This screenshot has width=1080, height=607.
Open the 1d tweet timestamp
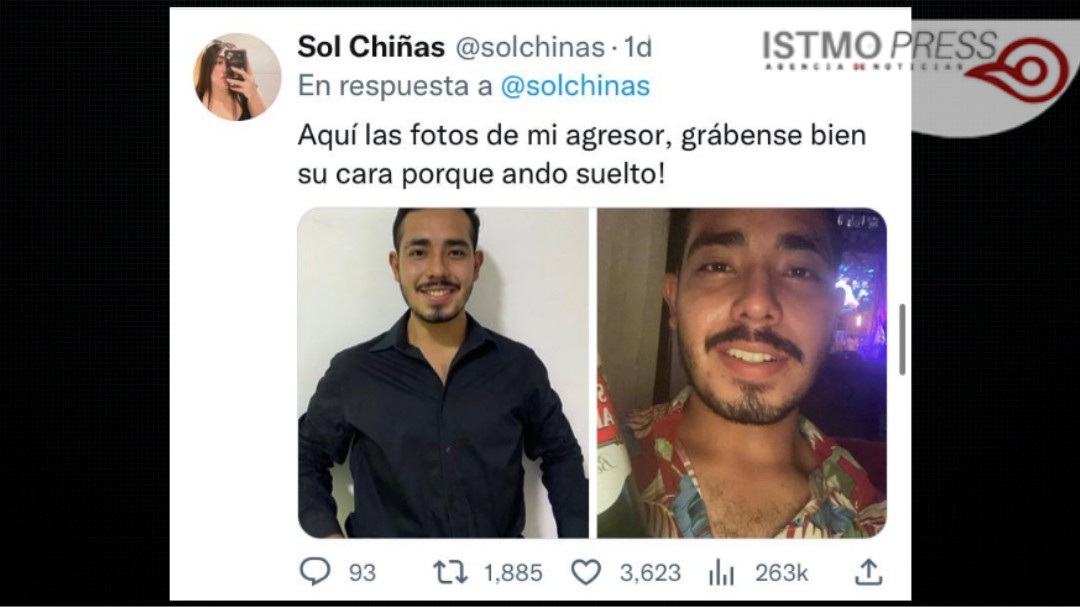click(x=637, y=47)
